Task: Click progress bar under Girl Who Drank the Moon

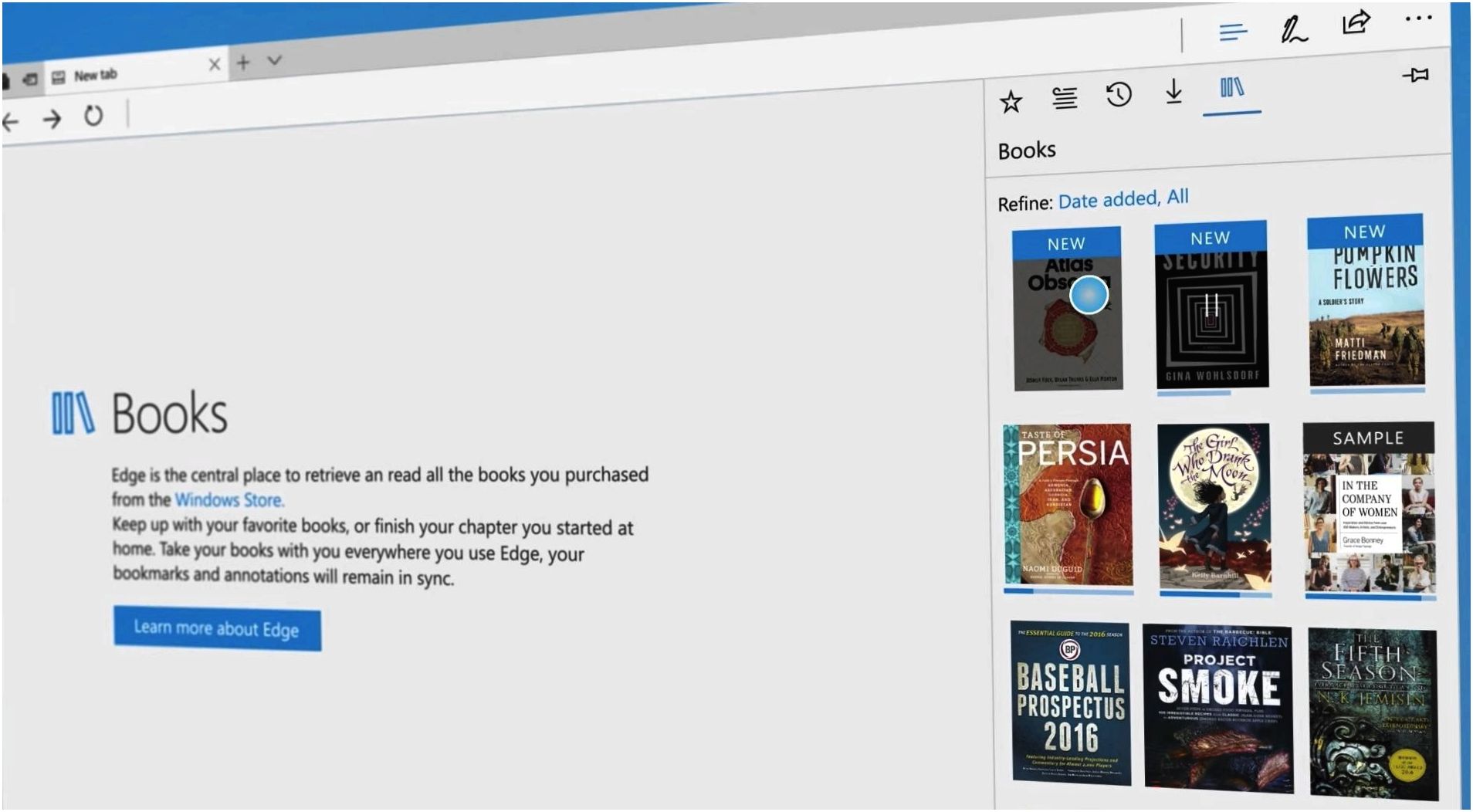Action: (x=1215, y=595)
